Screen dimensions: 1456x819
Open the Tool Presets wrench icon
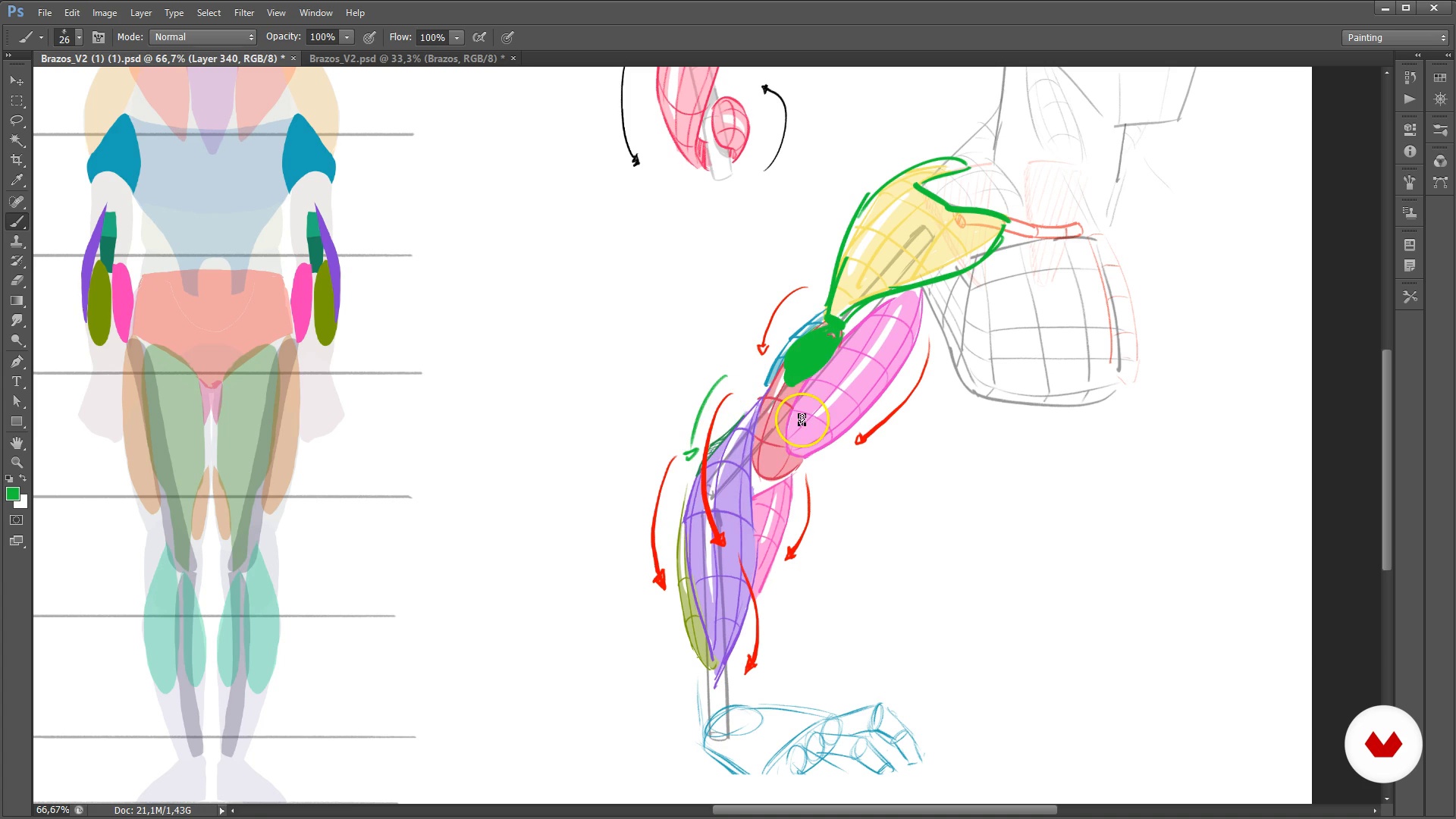[1410, 297]
